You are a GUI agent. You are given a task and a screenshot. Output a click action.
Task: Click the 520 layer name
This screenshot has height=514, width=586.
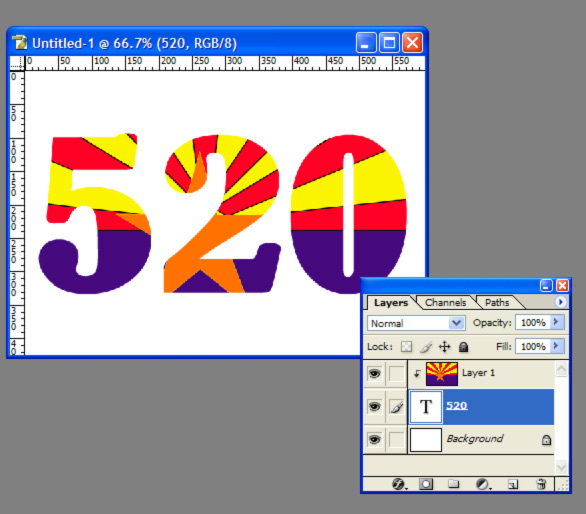[457, 406]
